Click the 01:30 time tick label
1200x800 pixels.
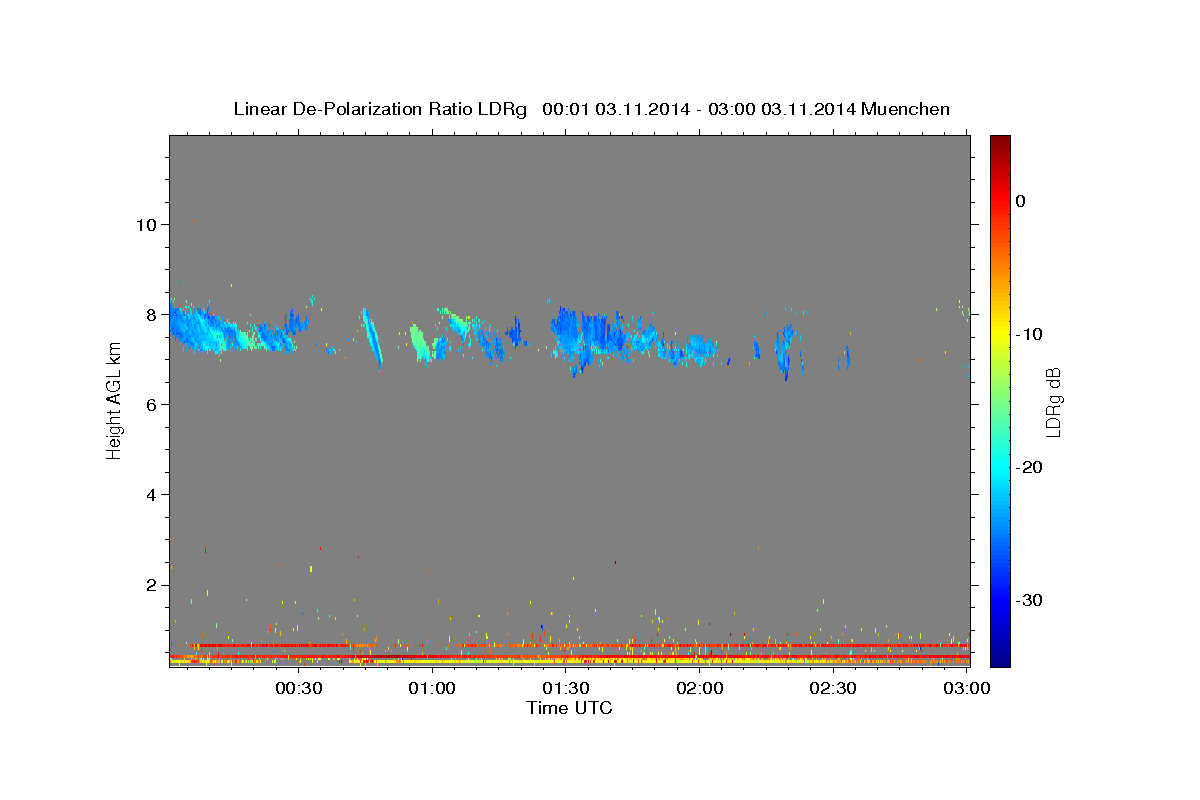click(565, 688)
